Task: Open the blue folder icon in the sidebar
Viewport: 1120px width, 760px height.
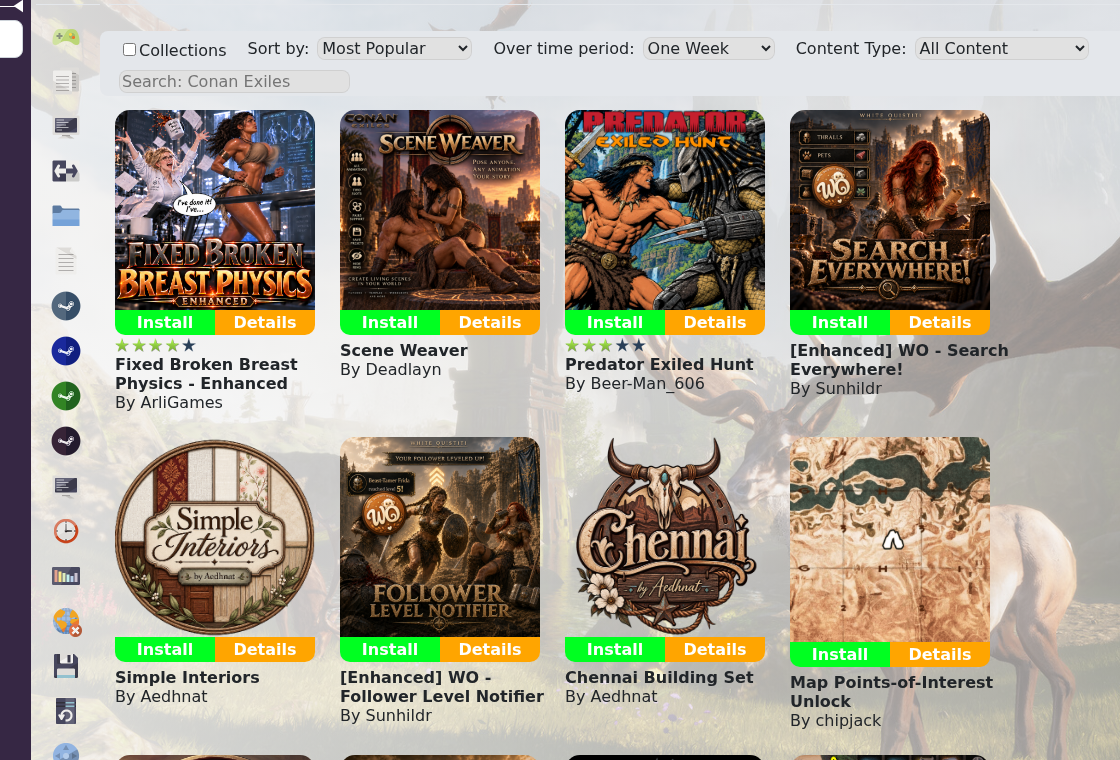Action: 66,216
